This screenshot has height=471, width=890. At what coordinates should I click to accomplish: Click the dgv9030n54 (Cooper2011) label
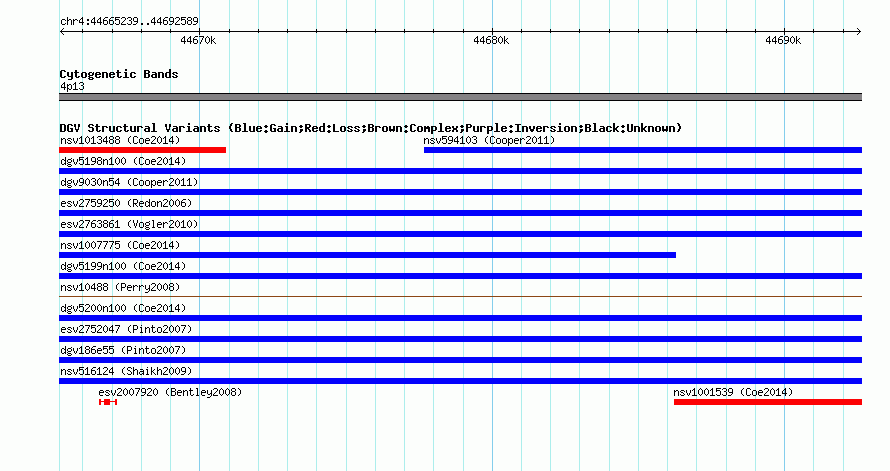point(129,182)
